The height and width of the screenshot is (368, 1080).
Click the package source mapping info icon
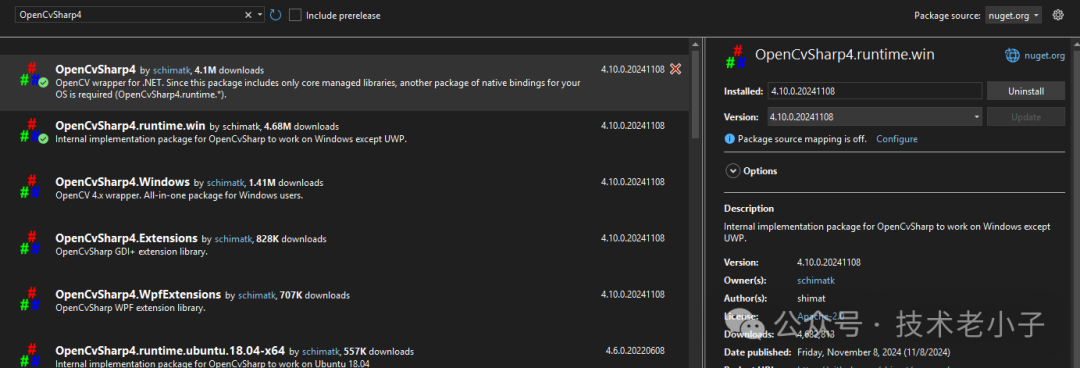pos(729,139)
